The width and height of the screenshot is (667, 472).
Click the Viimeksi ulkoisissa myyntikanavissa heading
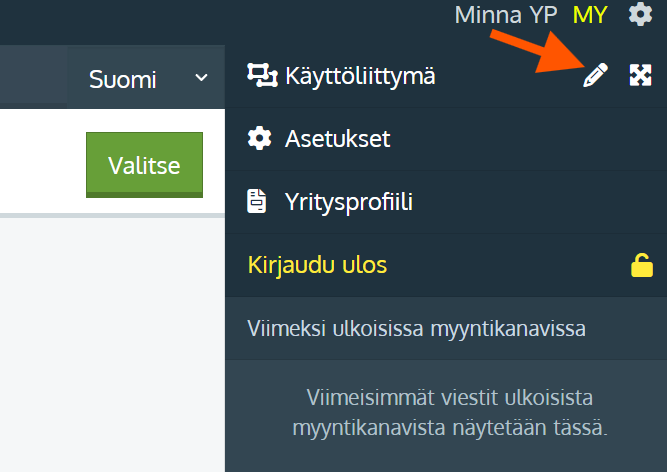click(x=416, y=328)
